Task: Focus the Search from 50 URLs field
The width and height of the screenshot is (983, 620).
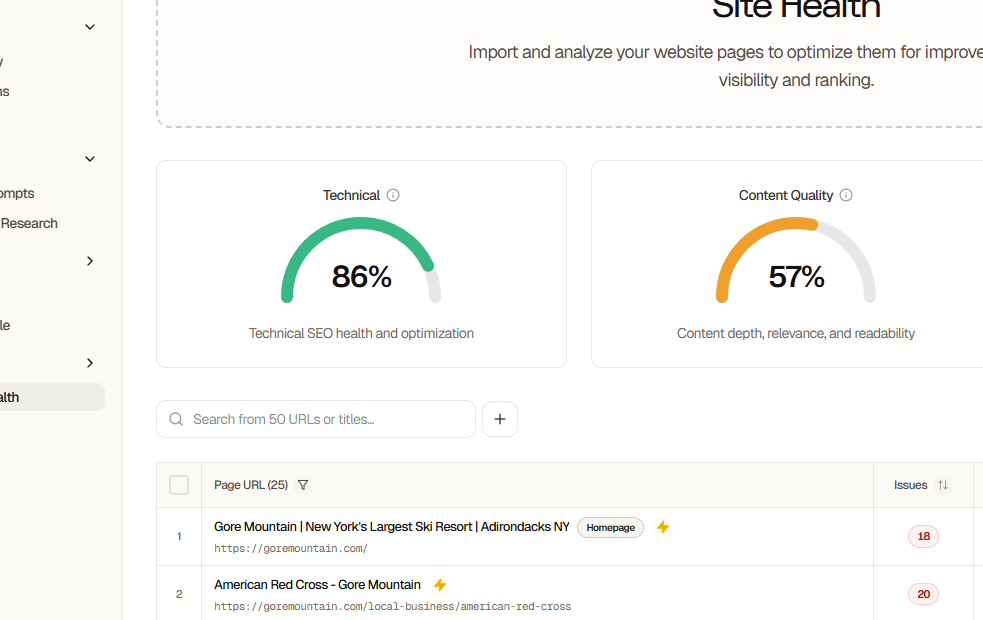Action: tap(316, 419)
